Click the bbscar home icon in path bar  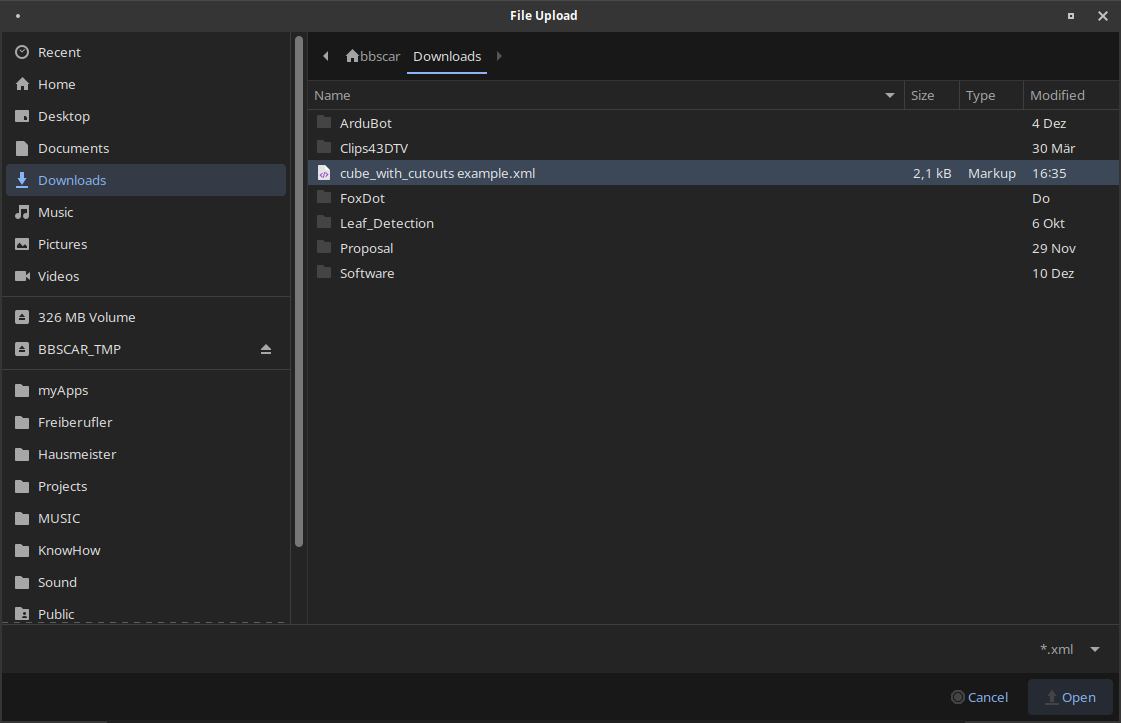tap(352, 57)
